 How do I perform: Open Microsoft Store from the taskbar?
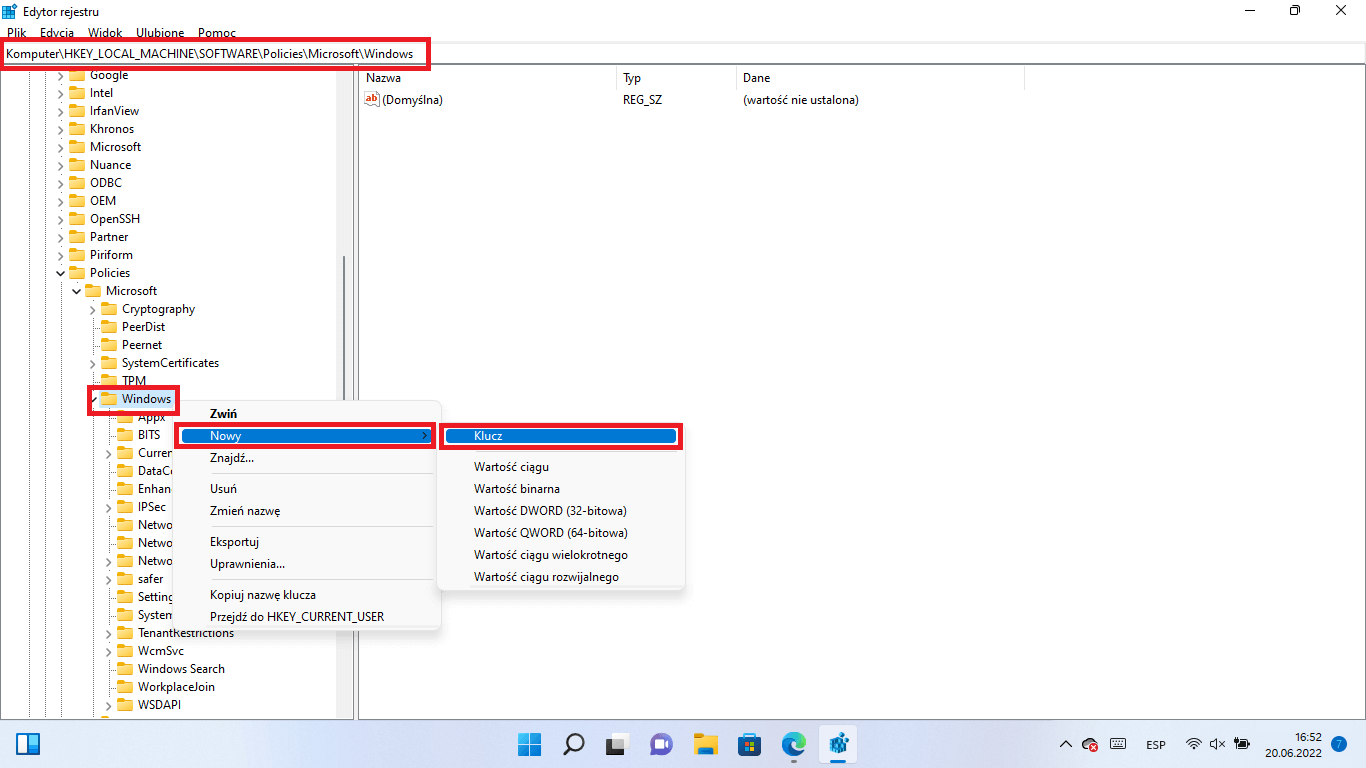(750, 744)
